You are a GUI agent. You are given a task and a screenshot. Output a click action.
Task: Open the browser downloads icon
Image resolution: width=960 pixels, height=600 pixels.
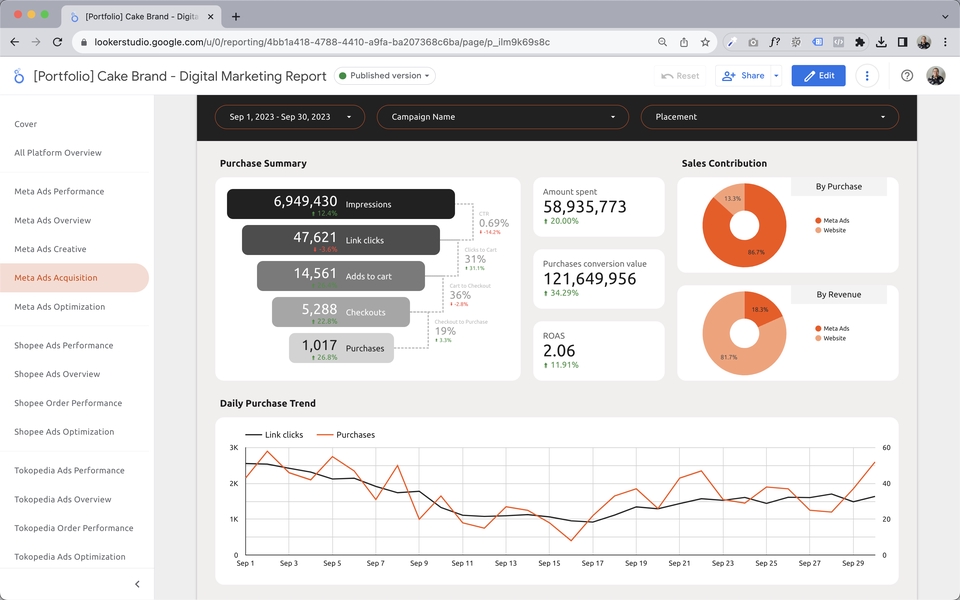(881, 42)
